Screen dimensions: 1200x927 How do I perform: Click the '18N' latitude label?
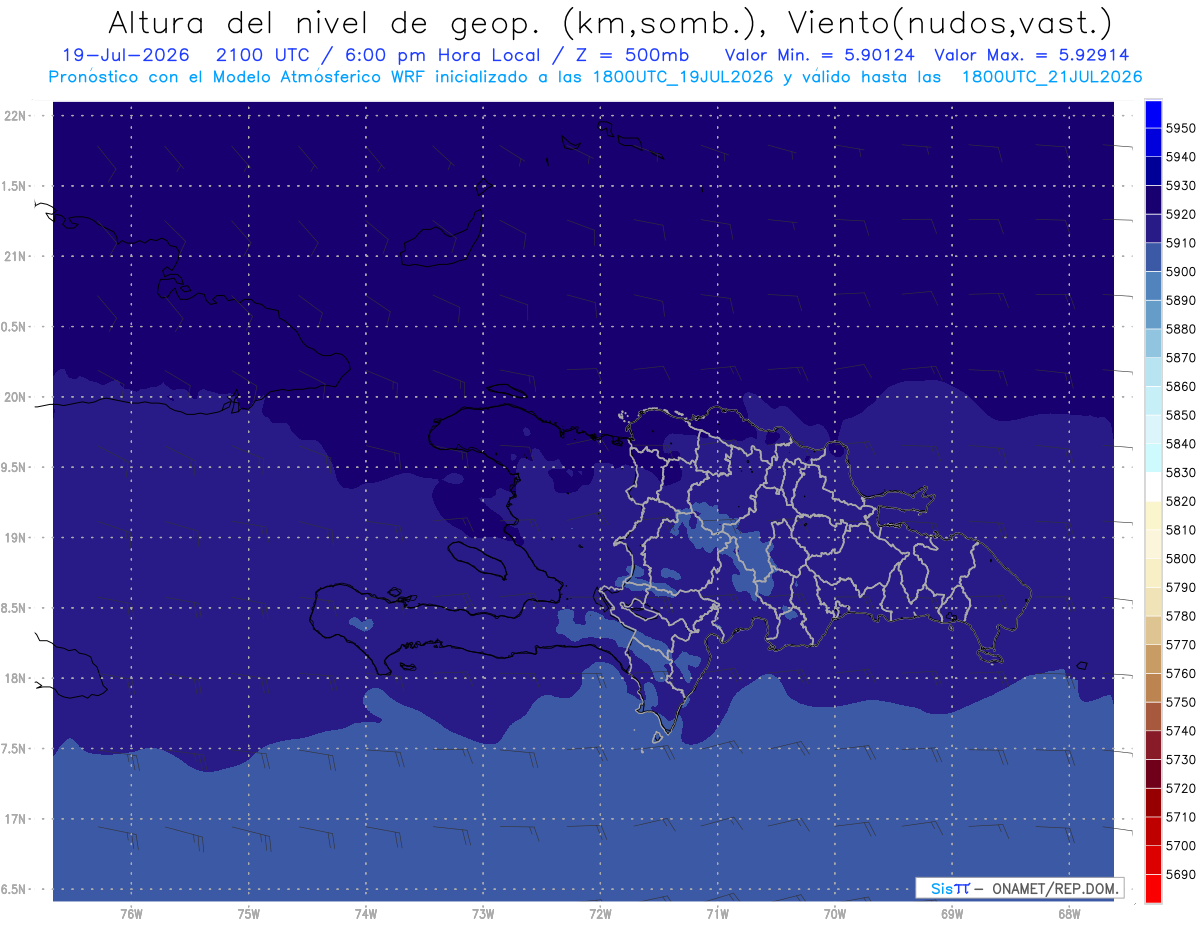click(16, 678)
